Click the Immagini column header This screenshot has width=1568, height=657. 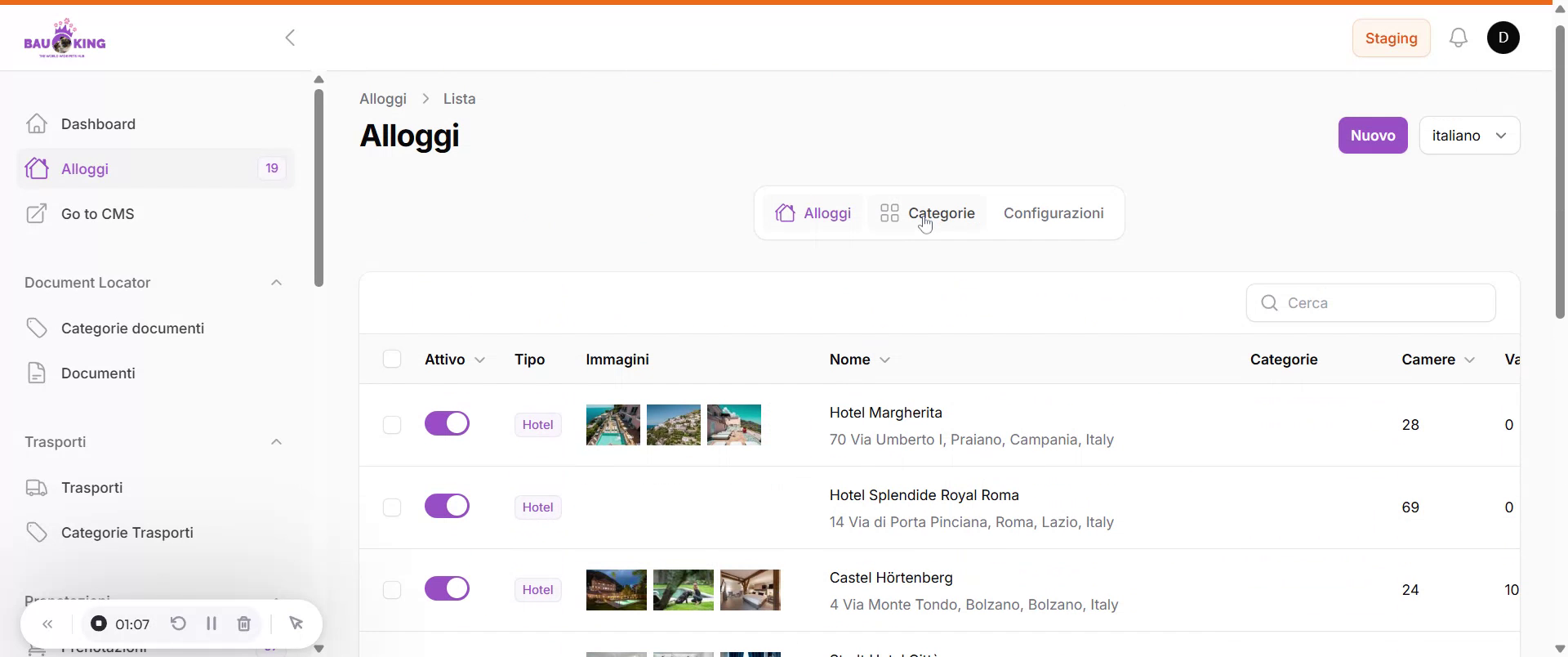(x=617, y=360)
